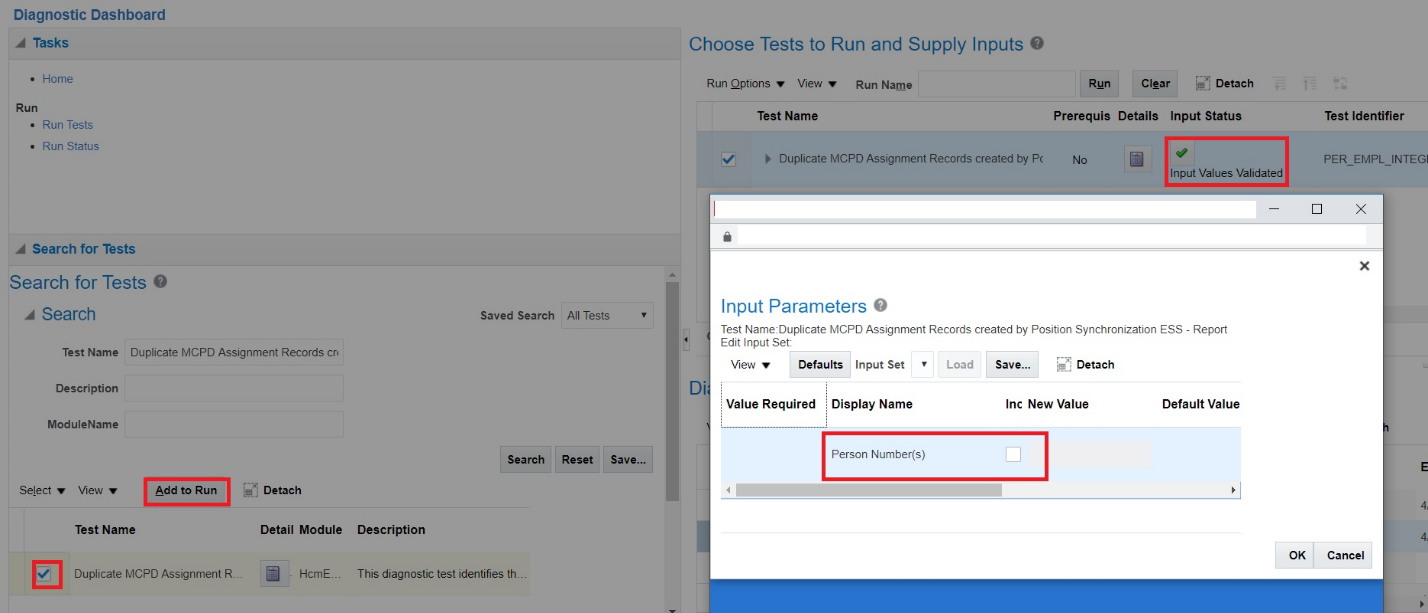Open View menu in search results toolbar

pyautogui.click(x=98, y=491)
